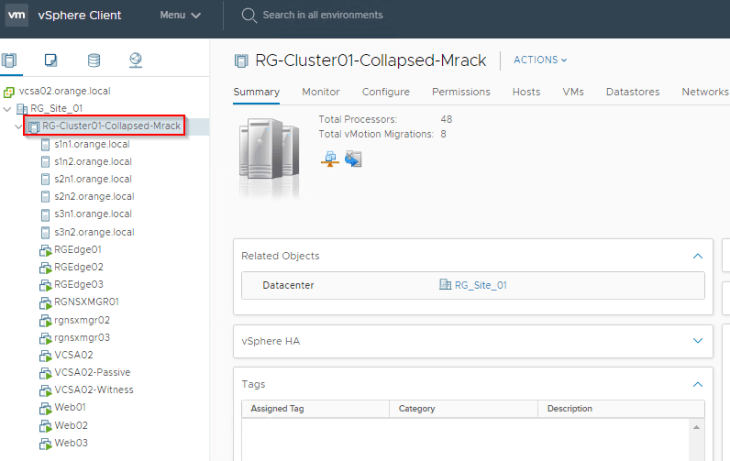This screenshot has height=461, width=730.
Task: Open the Networking view icon
Action: [x=135, y=60]
